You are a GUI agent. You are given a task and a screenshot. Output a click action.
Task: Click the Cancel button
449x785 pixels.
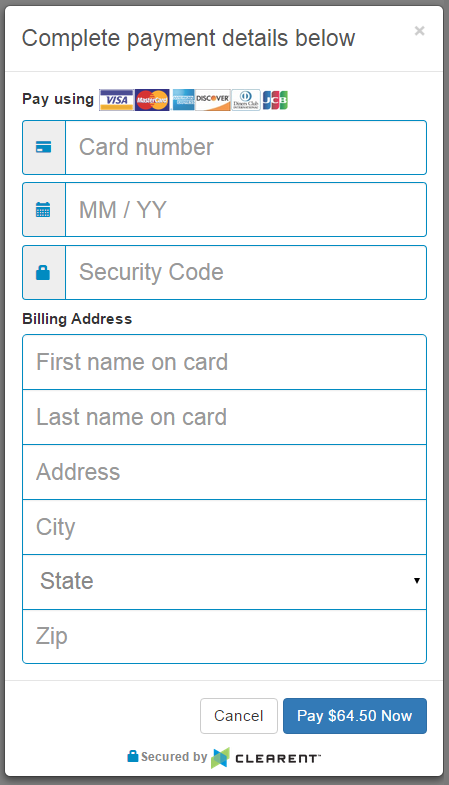tap(239, 716)
